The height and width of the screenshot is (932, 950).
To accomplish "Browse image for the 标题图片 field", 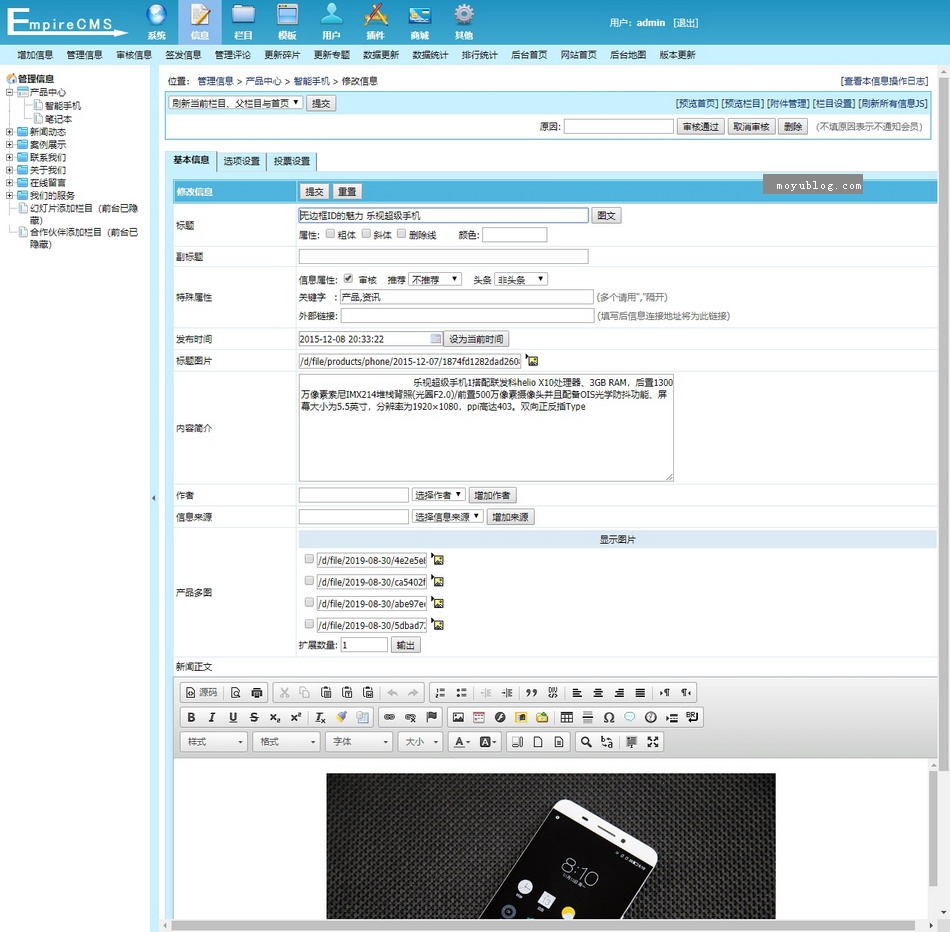I will pyautogui.click(x=531, y=360).
